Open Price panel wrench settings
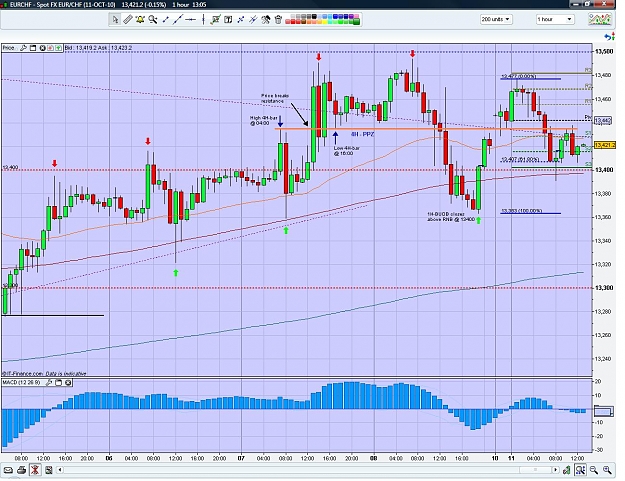 (23, 48)
